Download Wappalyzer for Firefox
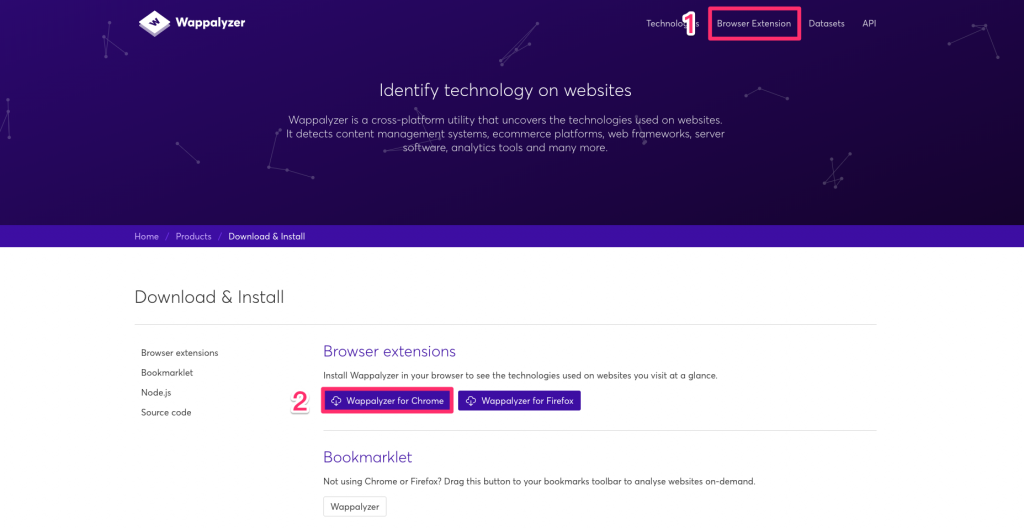This screenshot has width=1024, height=528. 519,401
